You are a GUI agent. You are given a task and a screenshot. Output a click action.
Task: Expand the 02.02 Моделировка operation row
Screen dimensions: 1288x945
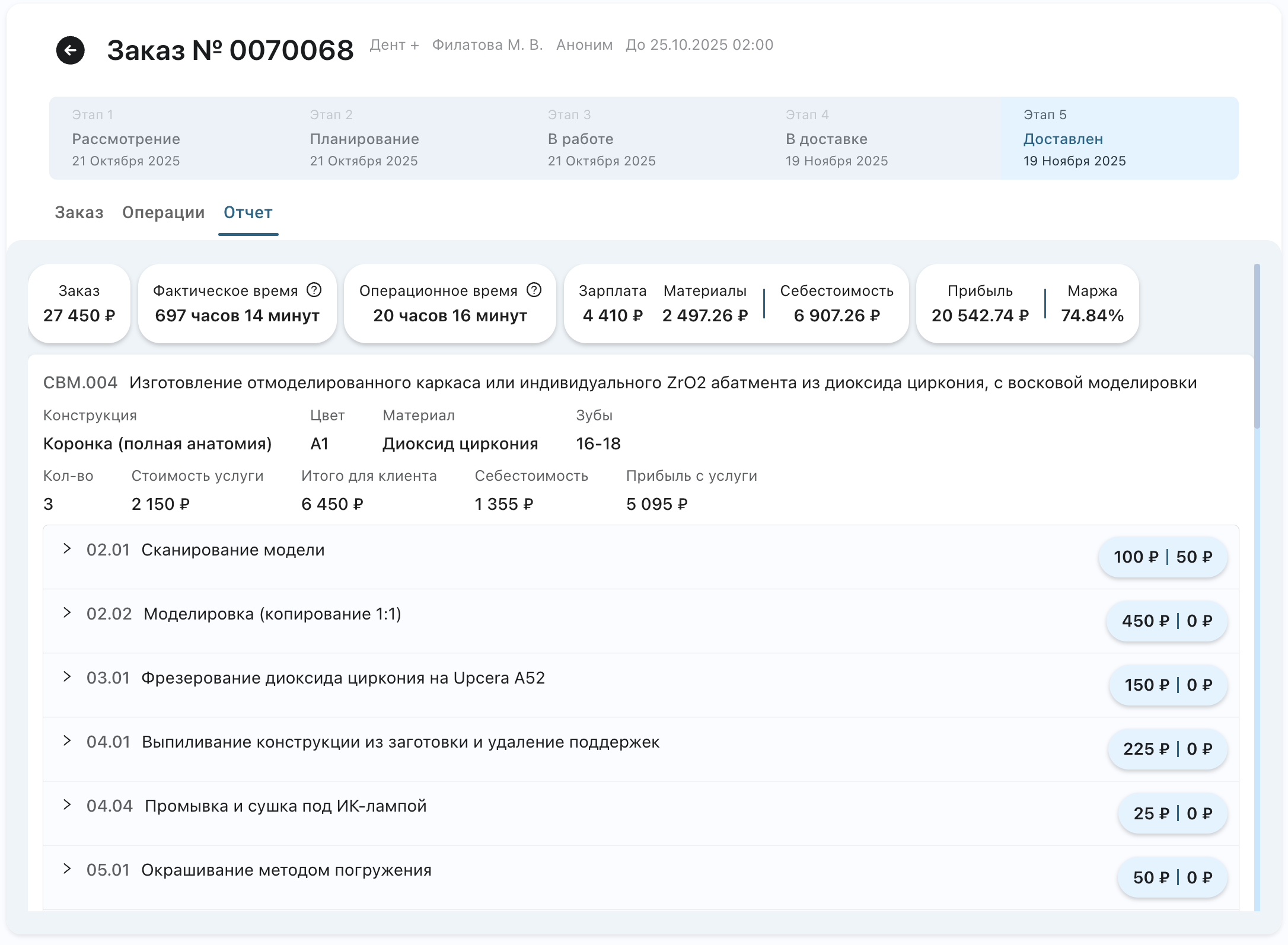(x=68, y=613)
